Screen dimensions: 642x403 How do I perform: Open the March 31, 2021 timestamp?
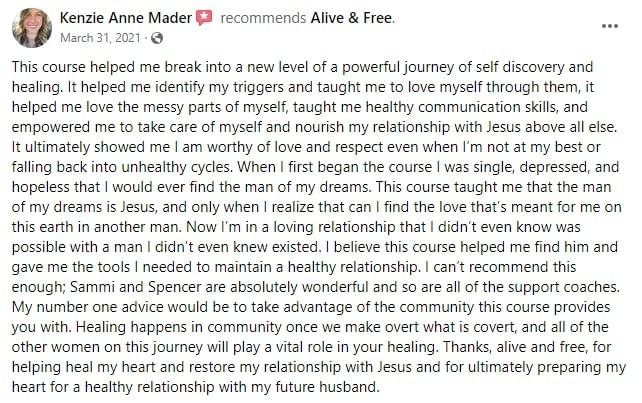coord(100,38)
